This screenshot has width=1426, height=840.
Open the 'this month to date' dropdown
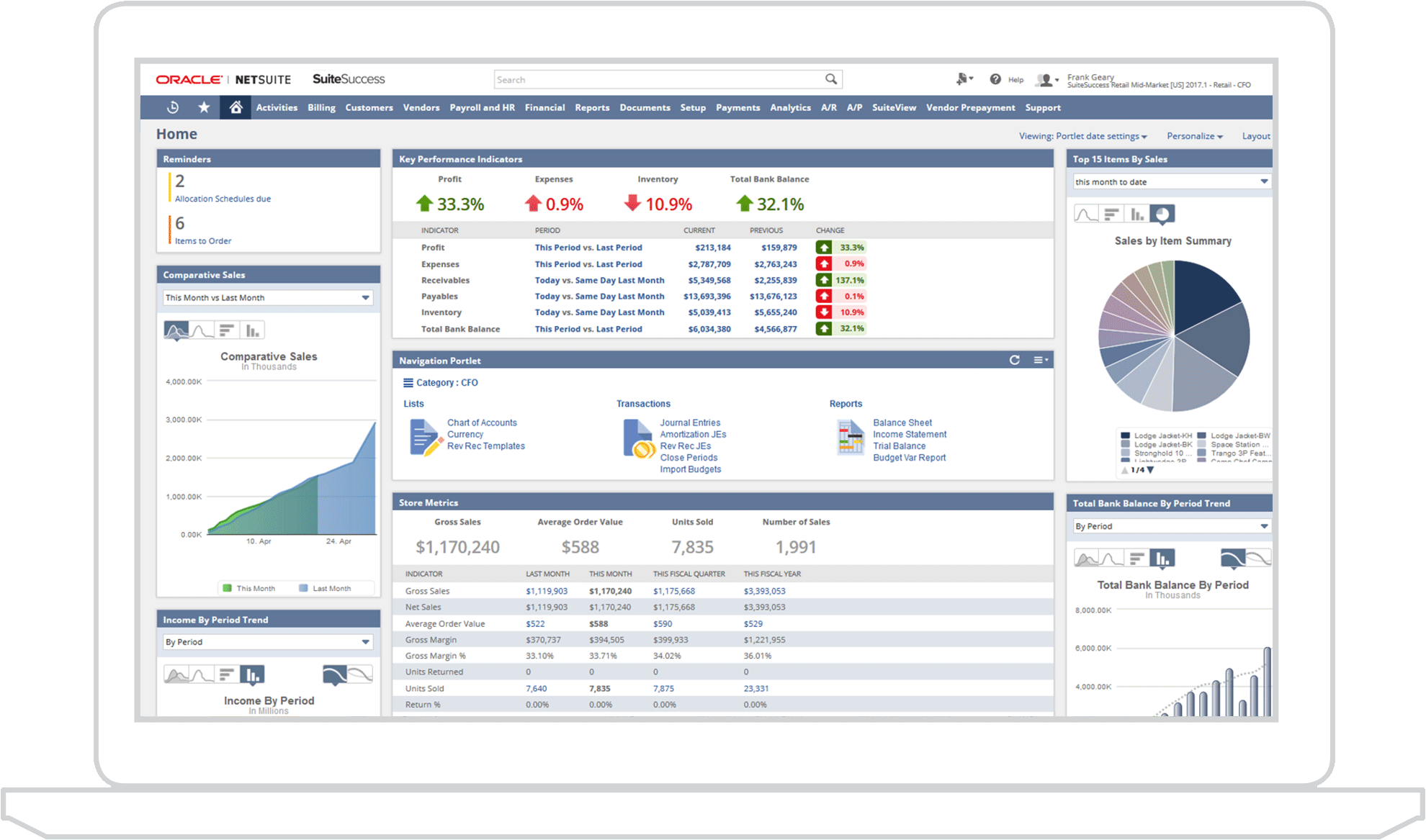click(x=1263, y=181)
